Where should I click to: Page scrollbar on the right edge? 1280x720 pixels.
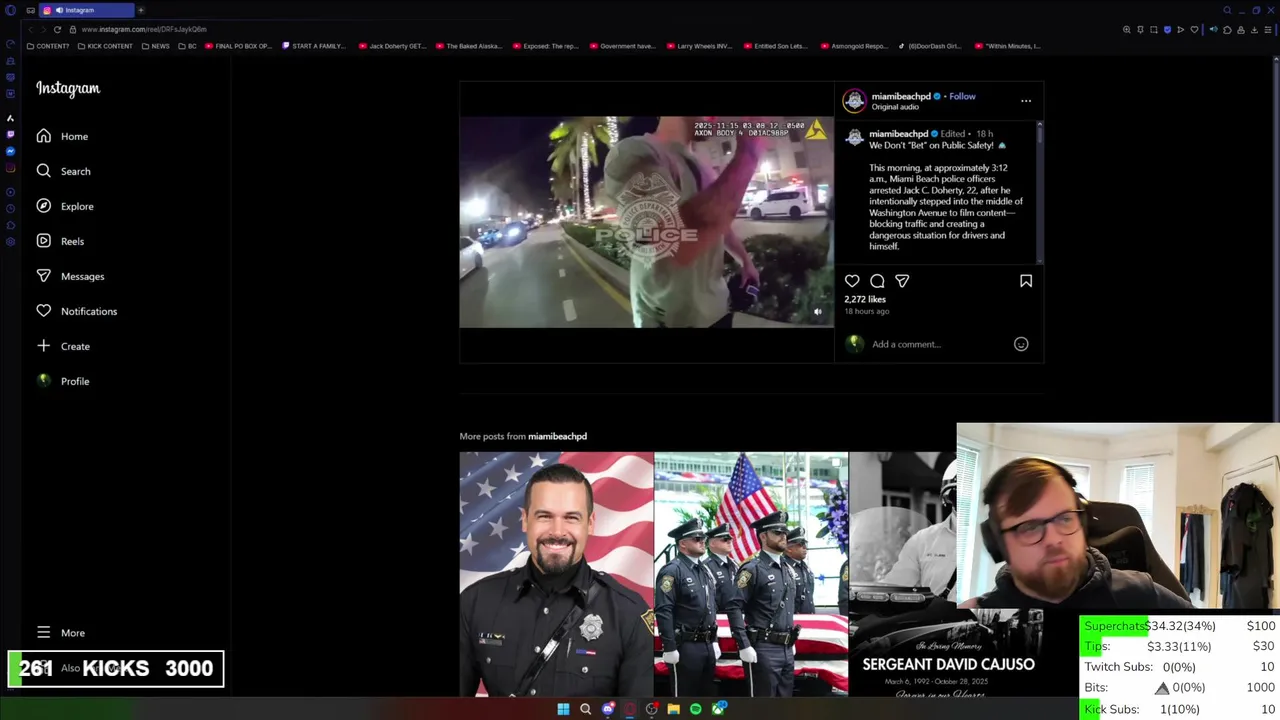(x=1276, y=240)
